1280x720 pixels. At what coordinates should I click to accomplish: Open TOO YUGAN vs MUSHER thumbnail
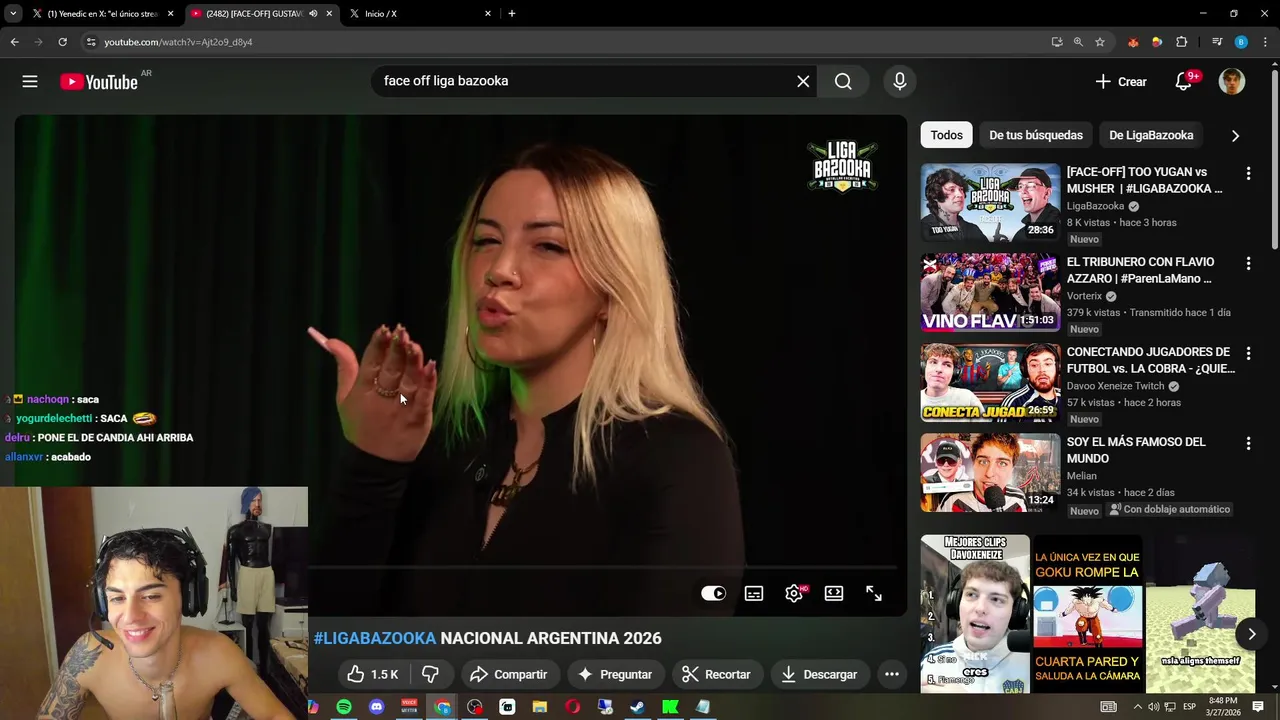(x=990, y=202)
